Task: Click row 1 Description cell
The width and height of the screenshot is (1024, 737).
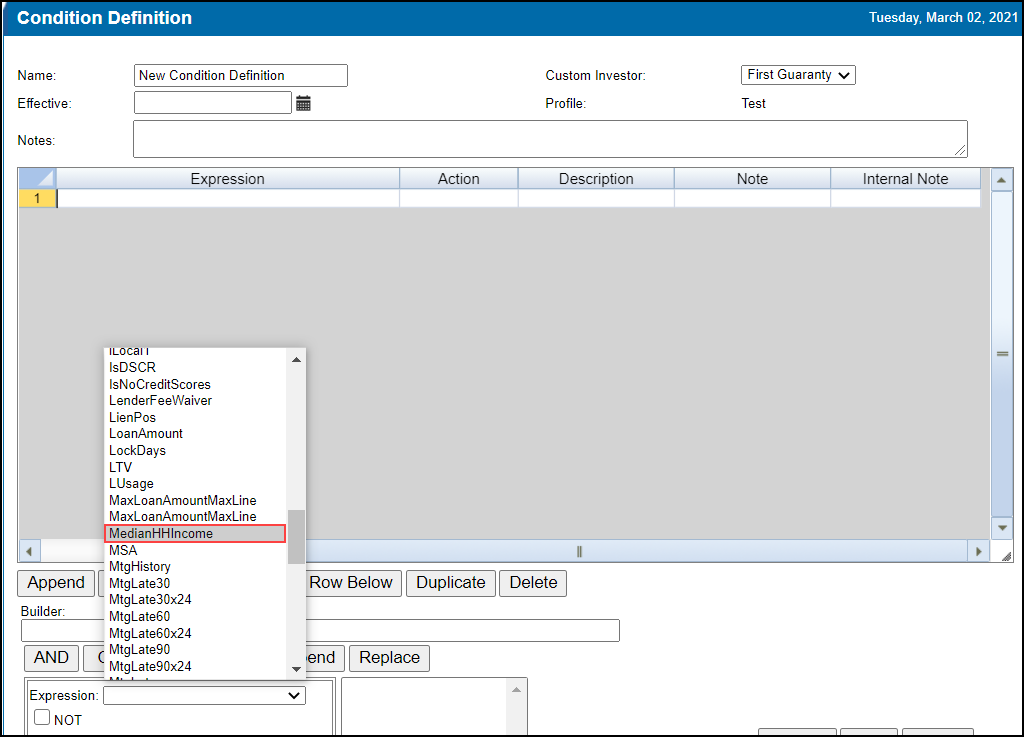Action: (596, 198)
